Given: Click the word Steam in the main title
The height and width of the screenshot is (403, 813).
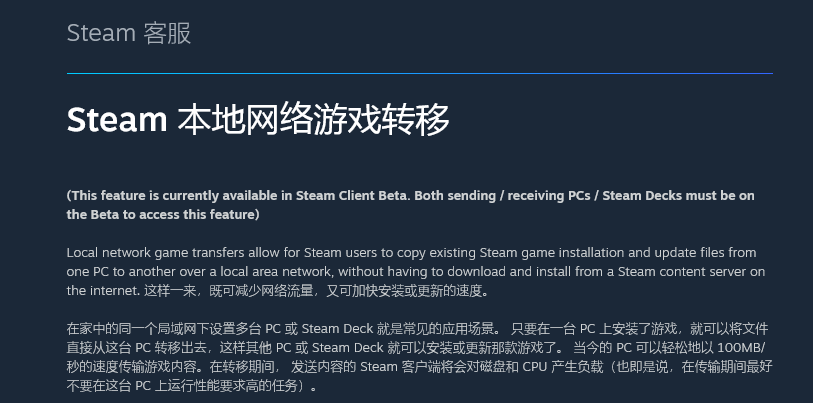Looking at the screenshot, I should (x=117, y=119).
